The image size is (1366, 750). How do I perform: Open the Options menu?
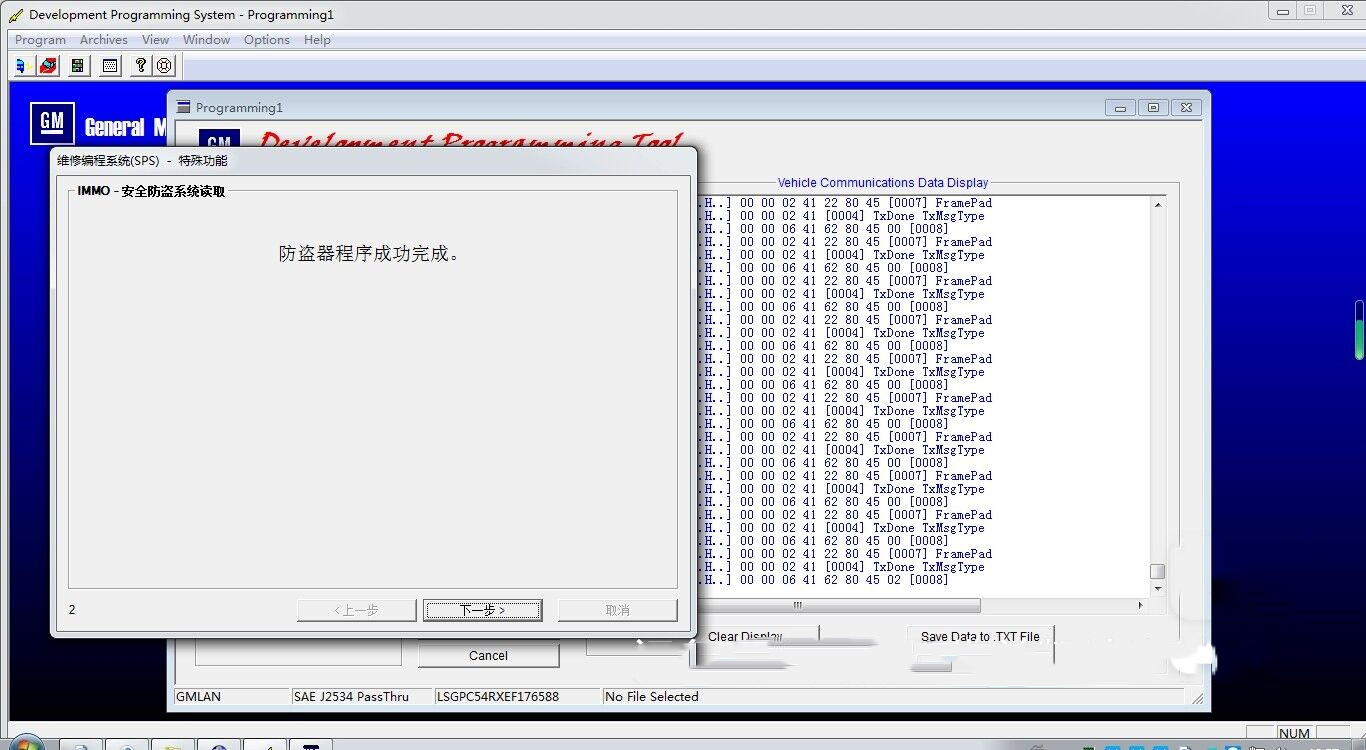pos(267,40)
